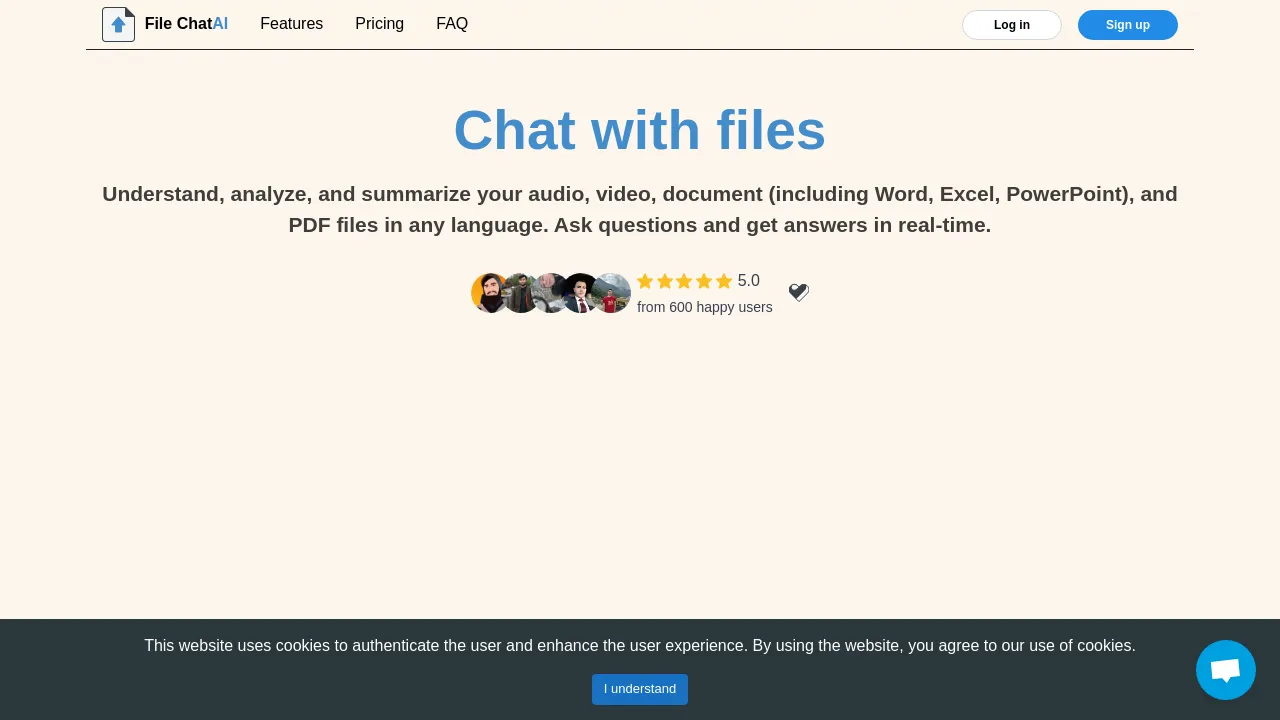Accept cookies with the I understand button
Viewport: 1280px width, 720px height.
tap(640, 689)
